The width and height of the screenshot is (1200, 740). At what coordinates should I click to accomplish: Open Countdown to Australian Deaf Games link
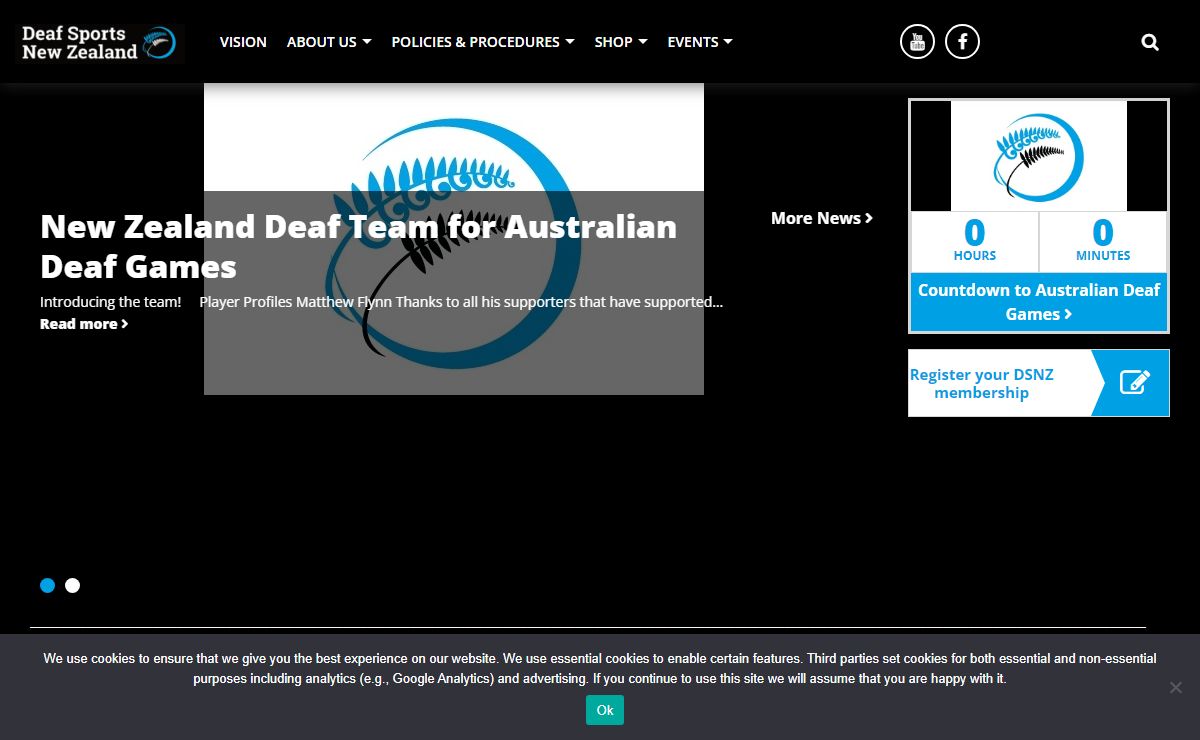1039,302
